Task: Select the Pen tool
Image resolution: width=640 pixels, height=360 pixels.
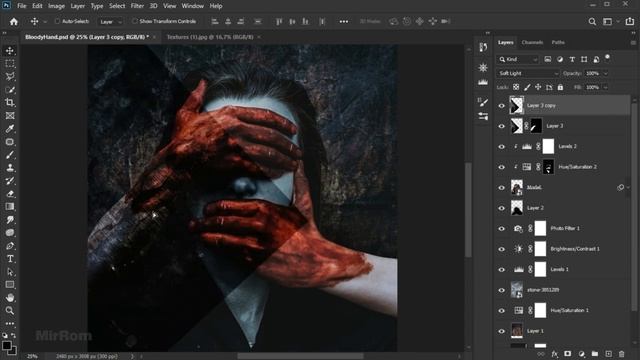Action: click(x=10, y=246)
